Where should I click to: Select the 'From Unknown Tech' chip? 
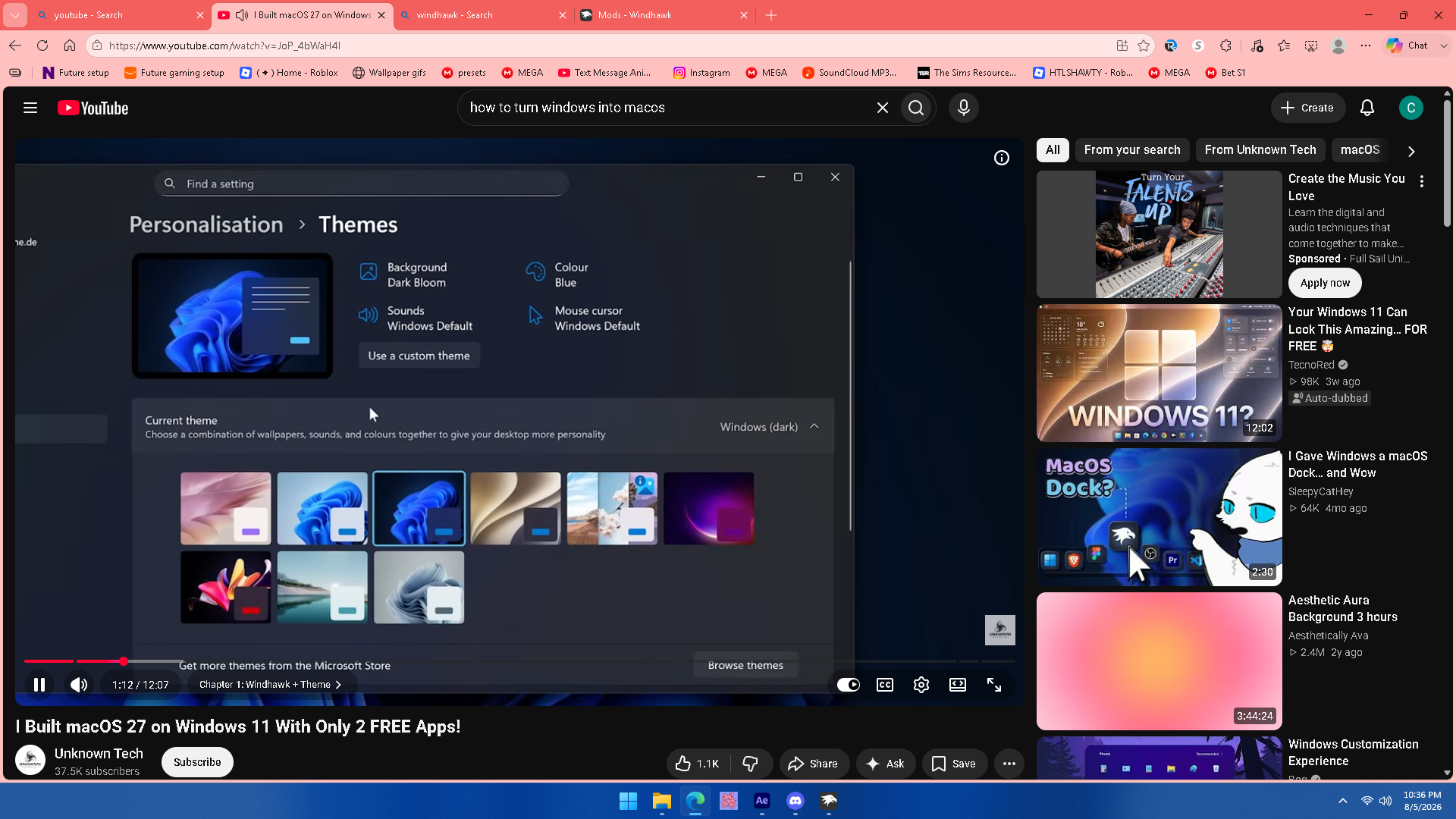tap(1260, 150)
